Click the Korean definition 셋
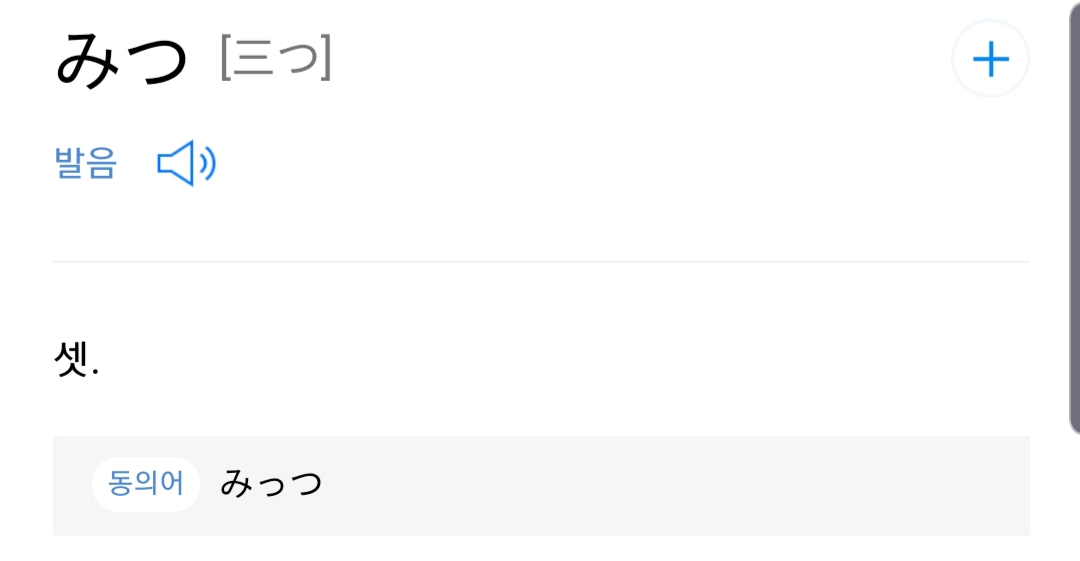The width and height of the screenshot is (1080, 561). pyautogui.click(x=71, y=359)
